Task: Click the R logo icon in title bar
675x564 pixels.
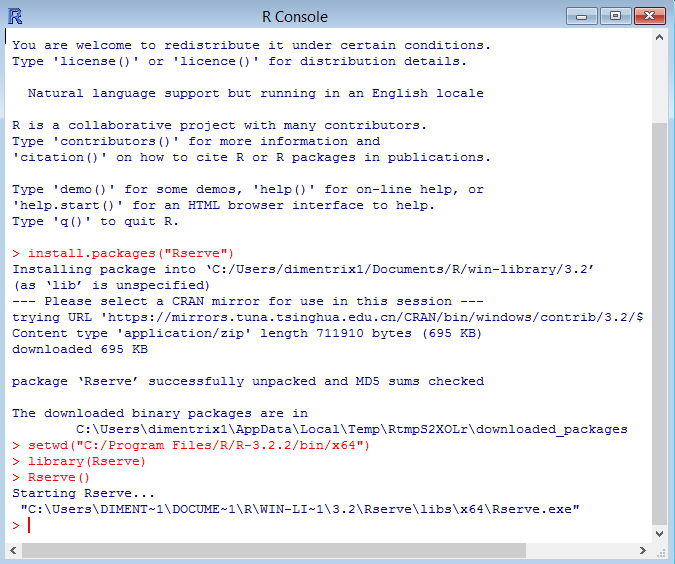Action: click(x=15, y=17)
